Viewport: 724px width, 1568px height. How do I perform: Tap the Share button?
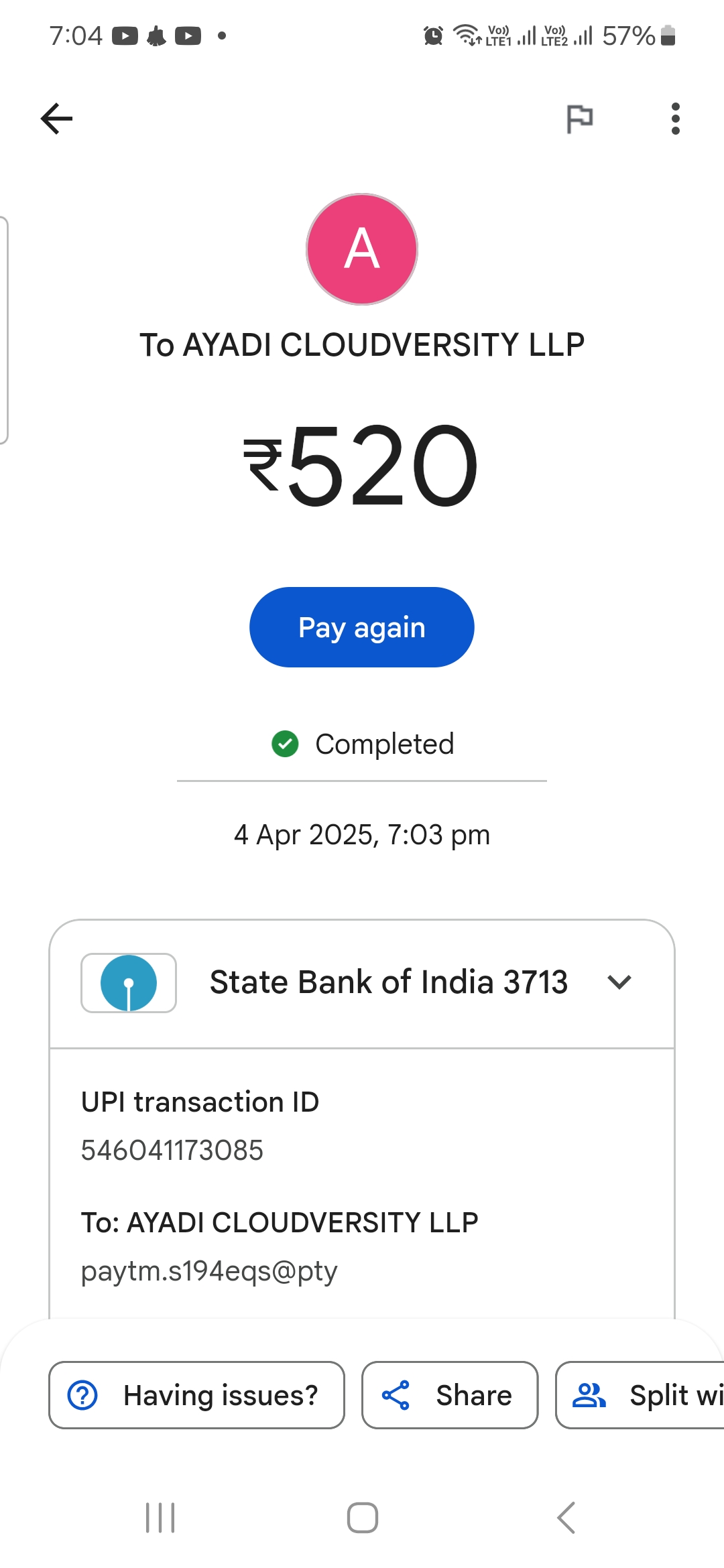coord(450,1395)
